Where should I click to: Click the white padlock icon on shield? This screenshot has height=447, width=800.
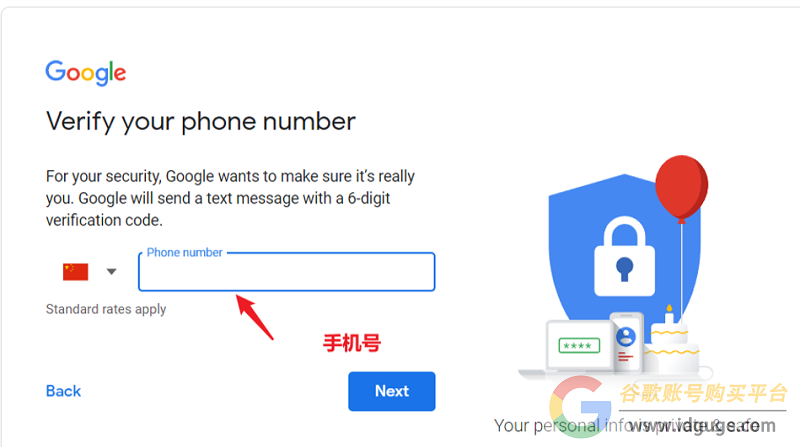pos(624,257)
